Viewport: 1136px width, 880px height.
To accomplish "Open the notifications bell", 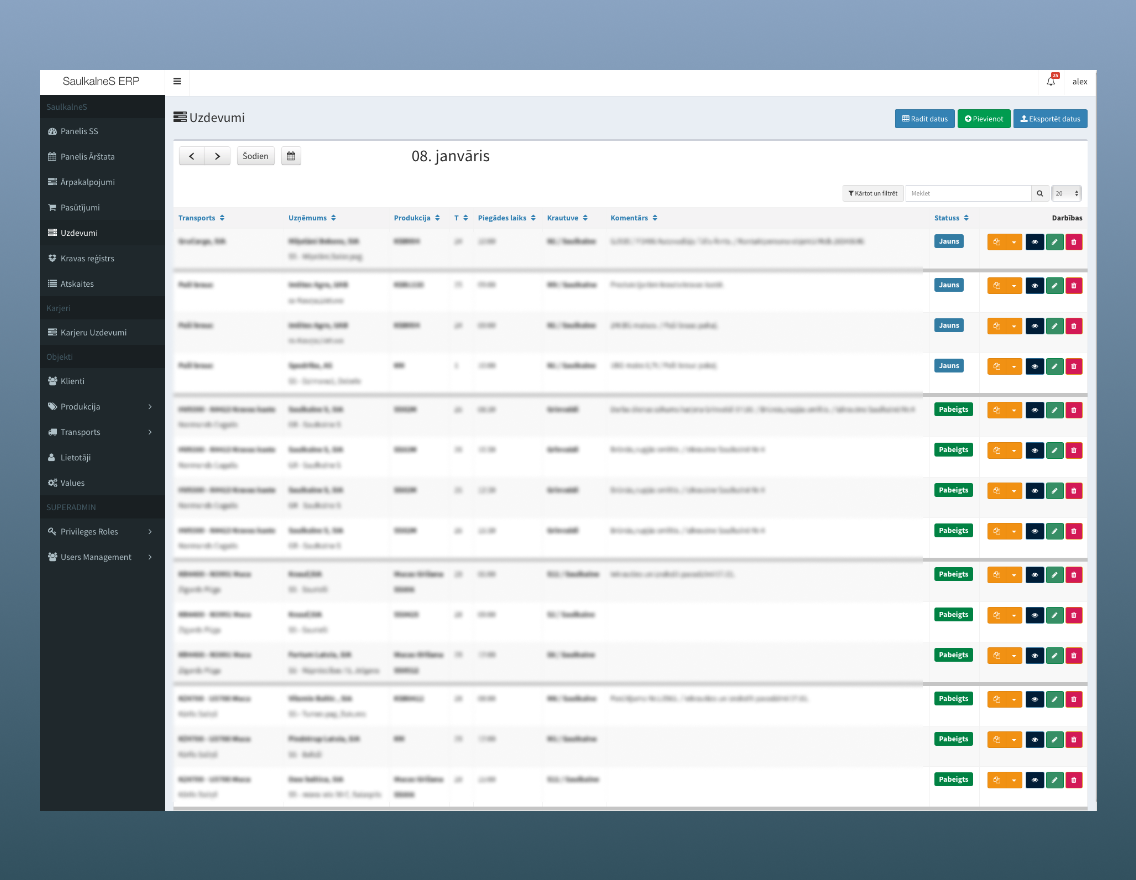I will 1051,81.
